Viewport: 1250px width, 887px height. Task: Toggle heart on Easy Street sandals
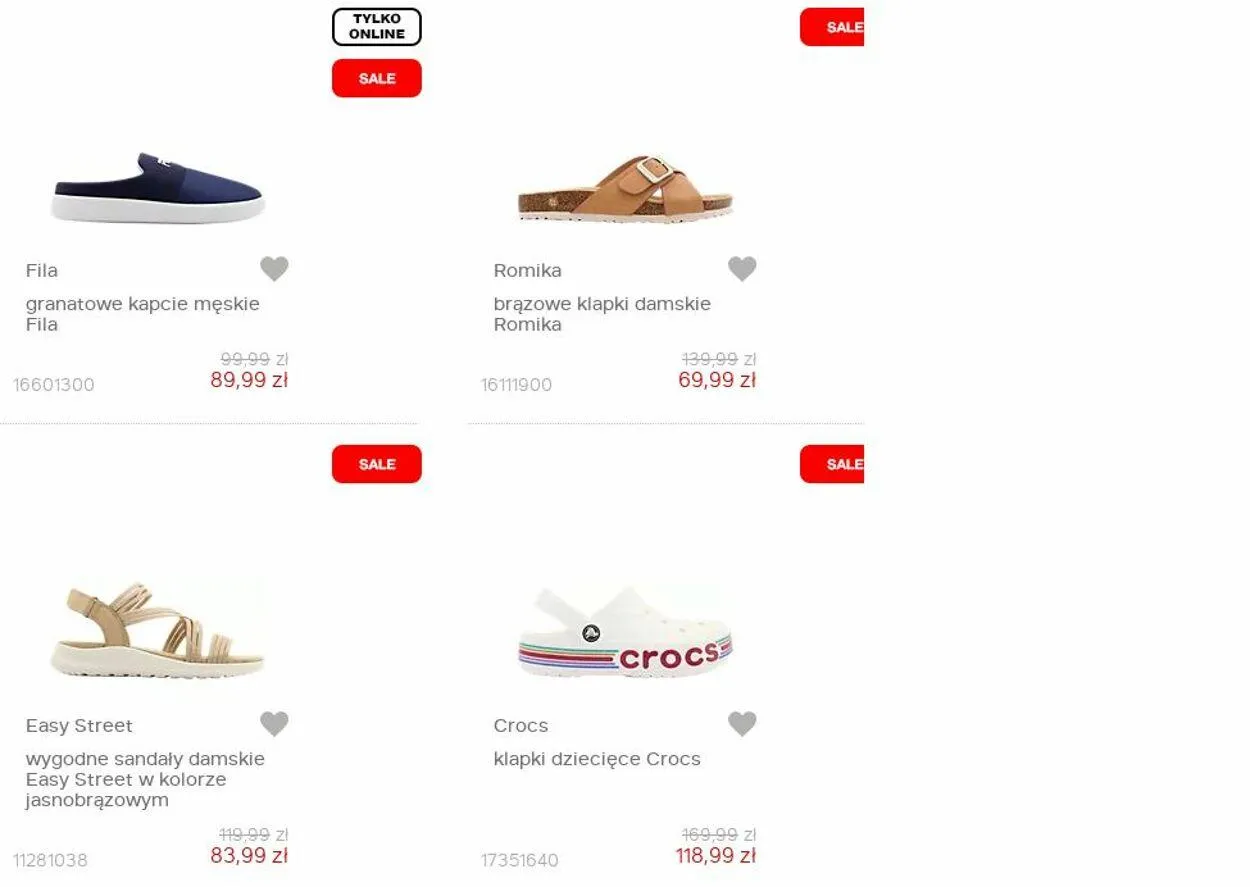pyautogui.click(x=274, y=724)
